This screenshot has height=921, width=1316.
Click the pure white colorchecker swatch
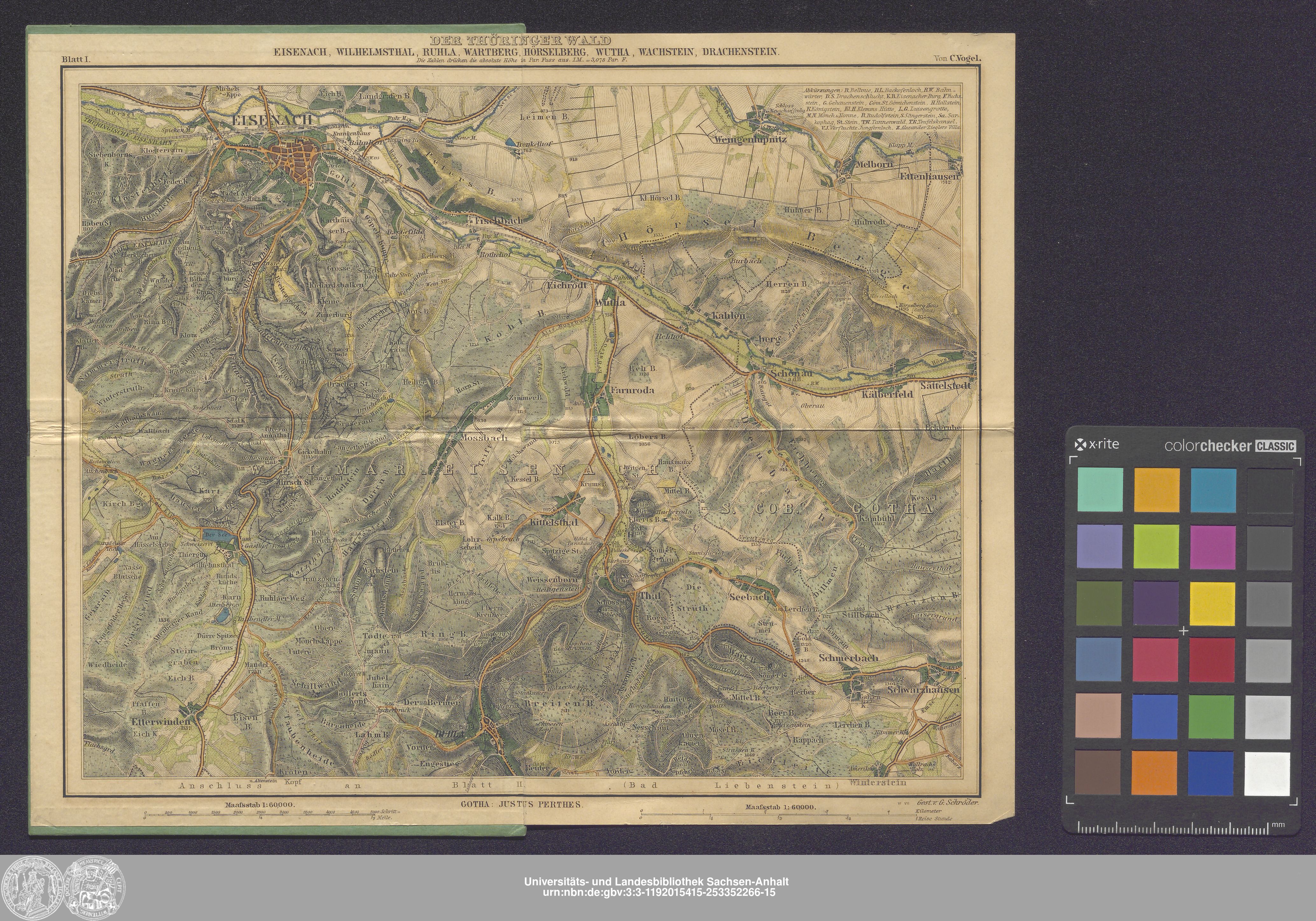click(x=1267, y=774)
